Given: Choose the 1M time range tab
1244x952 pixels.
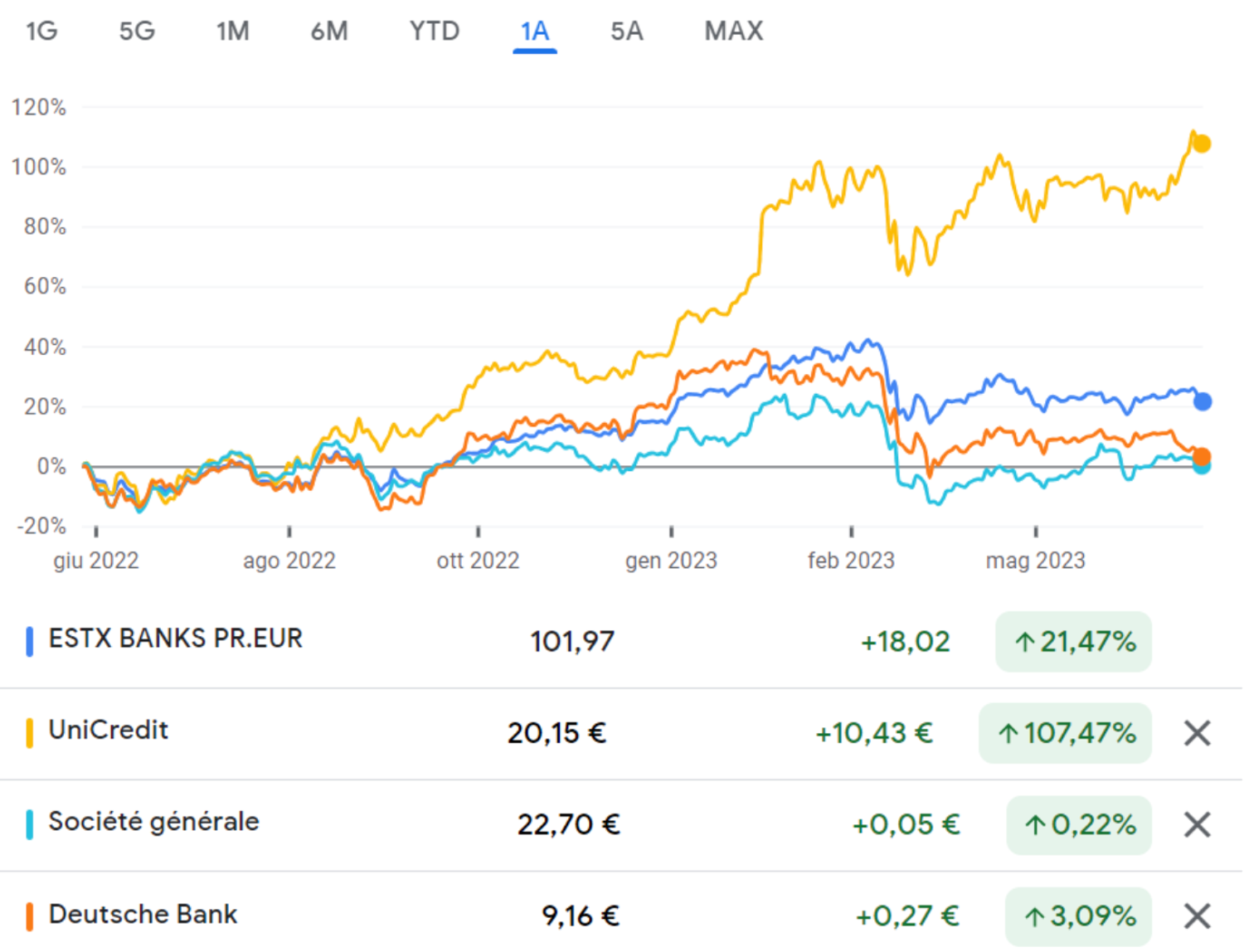Looking at the screenshot, I should [x=233, y=32].
